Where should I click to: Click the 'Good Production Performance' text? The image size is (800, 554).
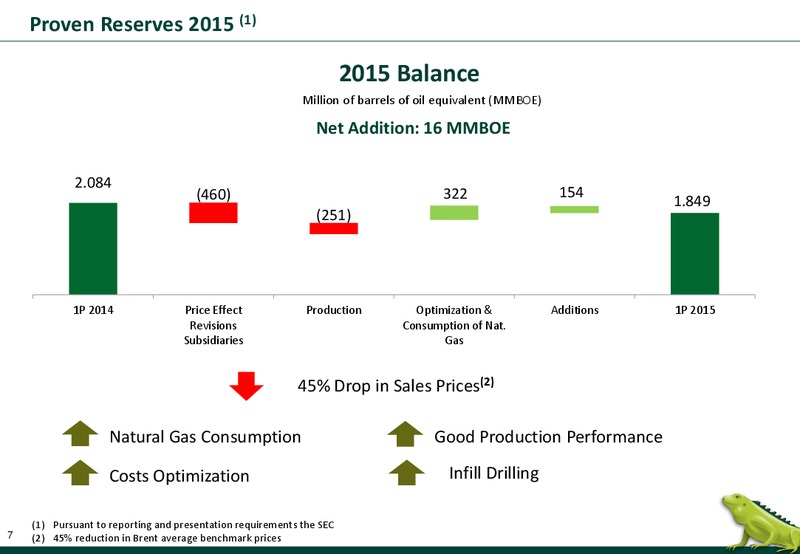tap(548, 437)
